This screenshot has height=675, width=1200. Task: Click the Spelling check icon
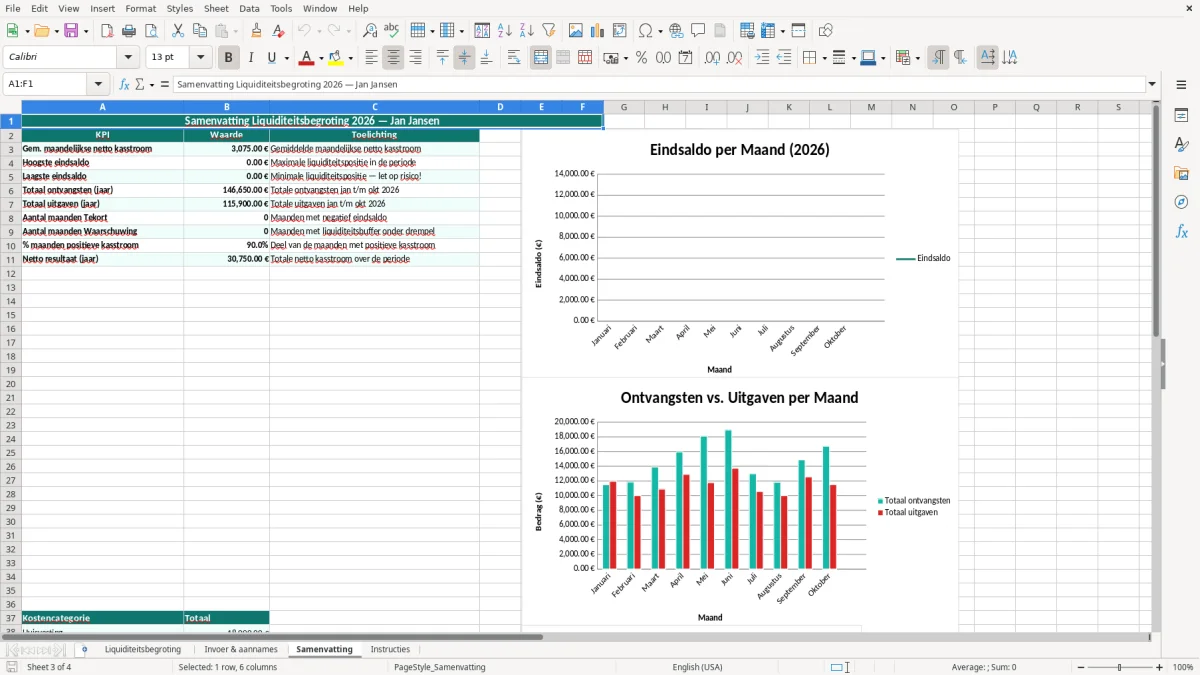392,31
